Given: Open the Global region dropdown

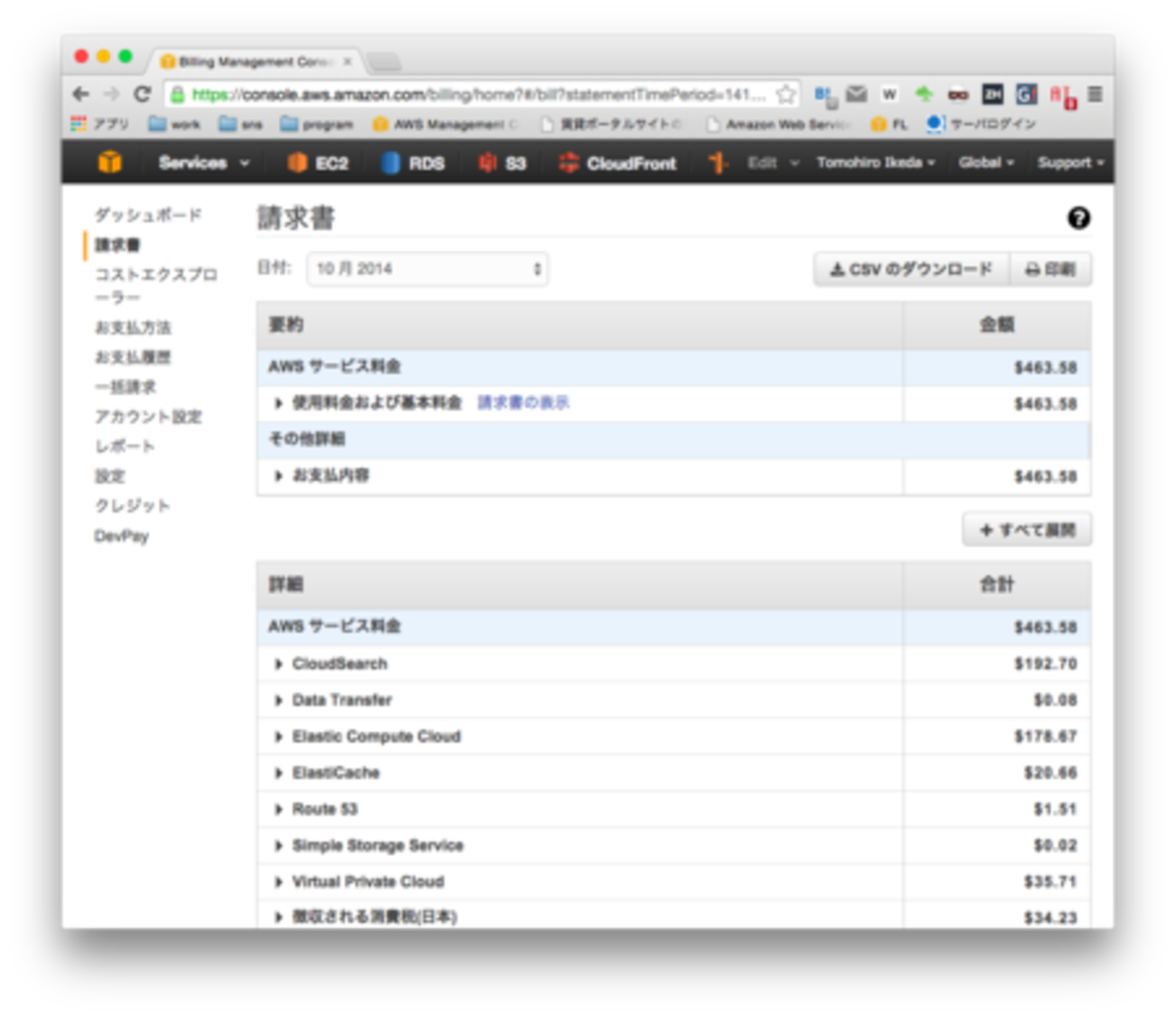Looking at the screenshot, I should [986, 163].
